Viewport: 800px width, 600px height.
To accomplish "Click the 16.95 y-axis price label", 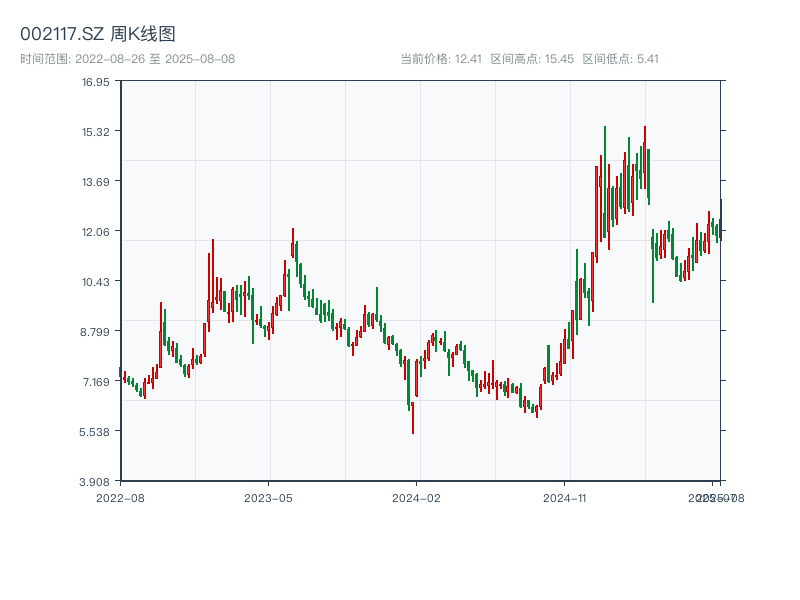I will (x=98, y=85).
